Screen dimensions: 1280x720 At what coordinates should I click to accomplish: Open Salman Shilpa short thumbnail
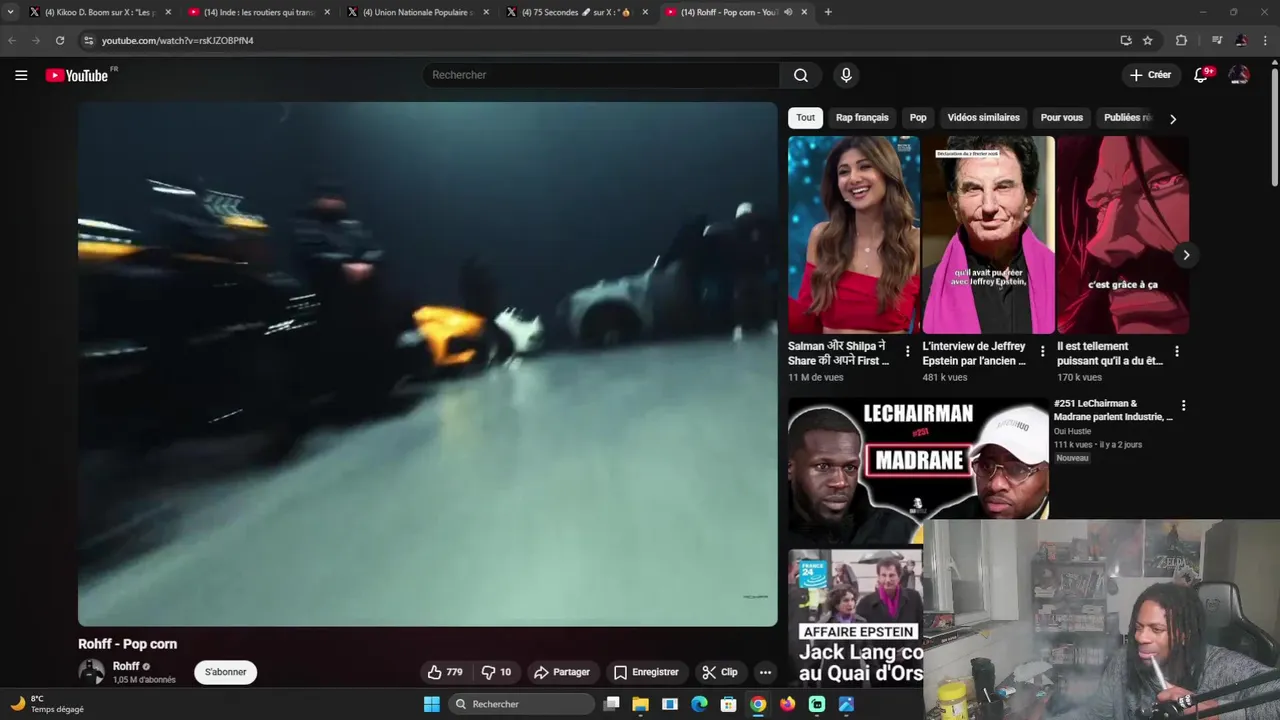coord(854,235)
